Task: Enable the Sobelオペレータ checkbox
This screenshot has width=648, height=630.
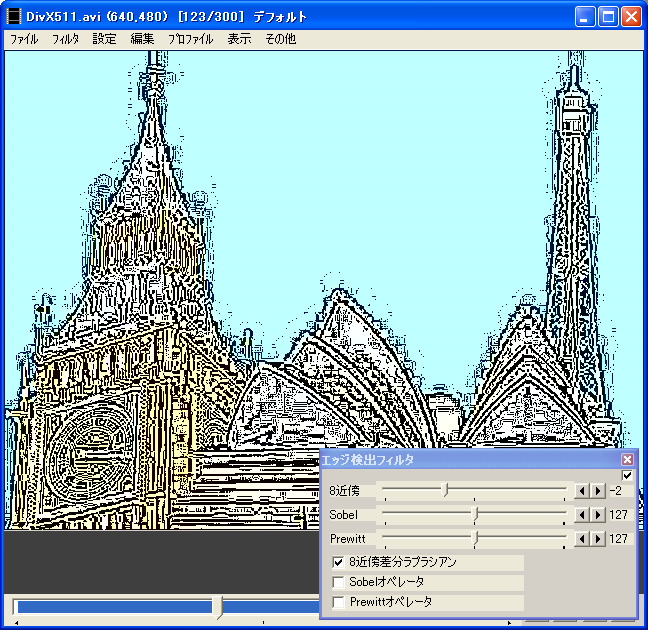Action: [x=339, y=582]
